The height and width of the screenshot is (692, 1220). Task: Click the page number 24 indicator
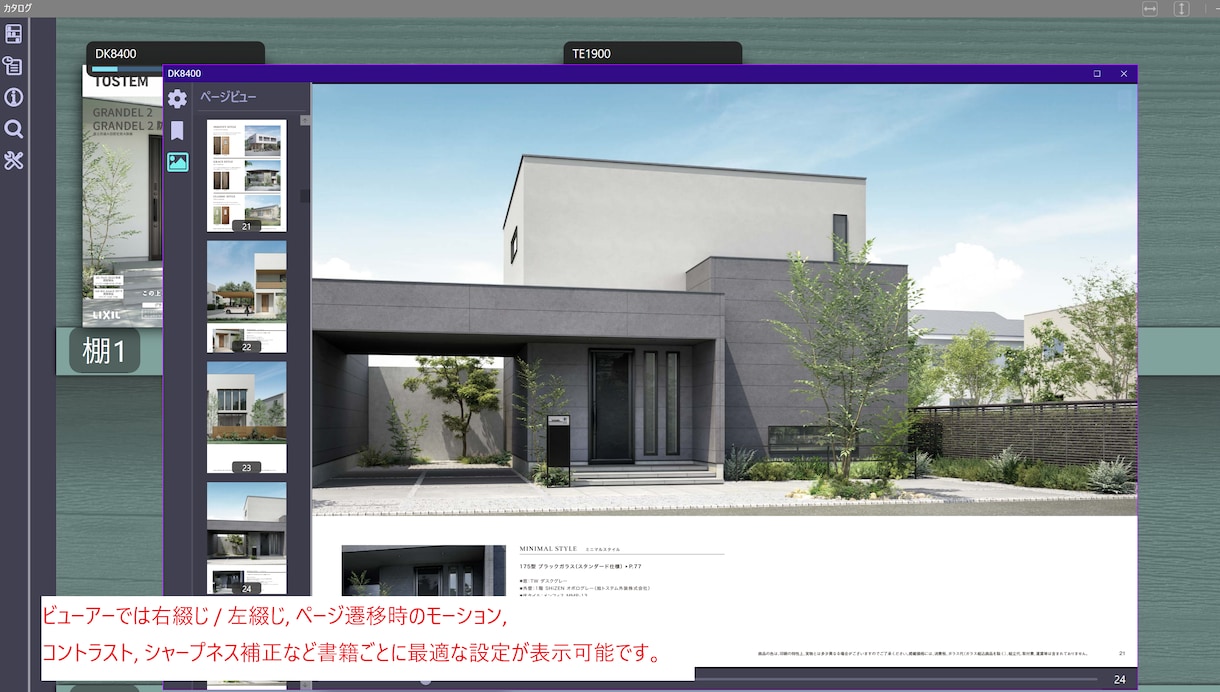click(1119, 680)
